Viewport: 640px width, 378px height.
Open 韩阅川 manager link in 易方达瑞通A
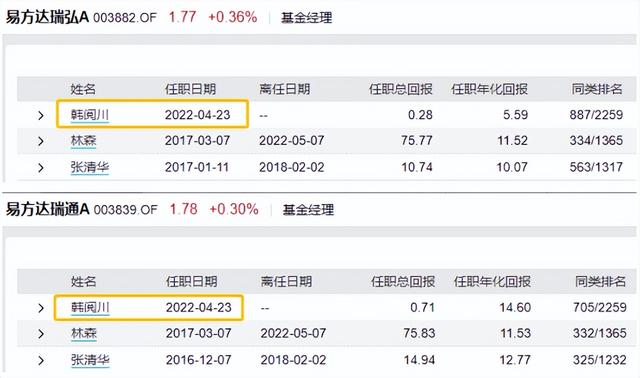click(x=90, y=307)
